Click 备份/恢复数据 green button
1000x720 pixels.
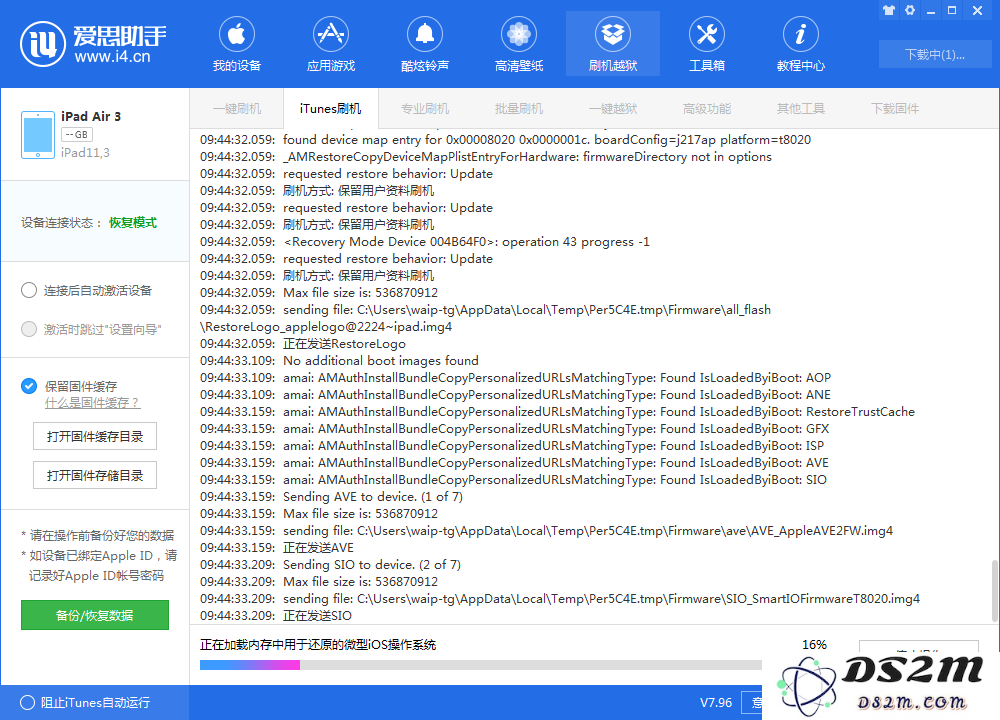tap(94, 615)
